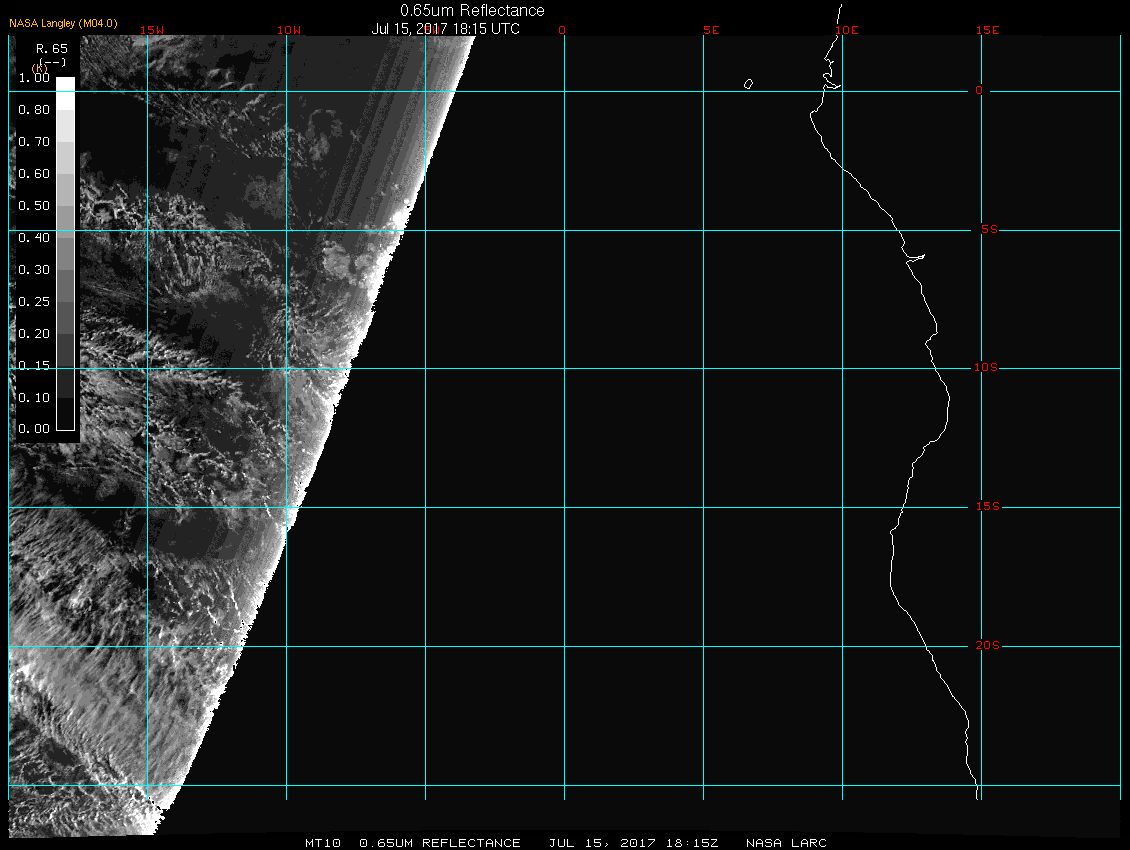
Task: Click the 0.00 colorbar value
Action: 34,429
